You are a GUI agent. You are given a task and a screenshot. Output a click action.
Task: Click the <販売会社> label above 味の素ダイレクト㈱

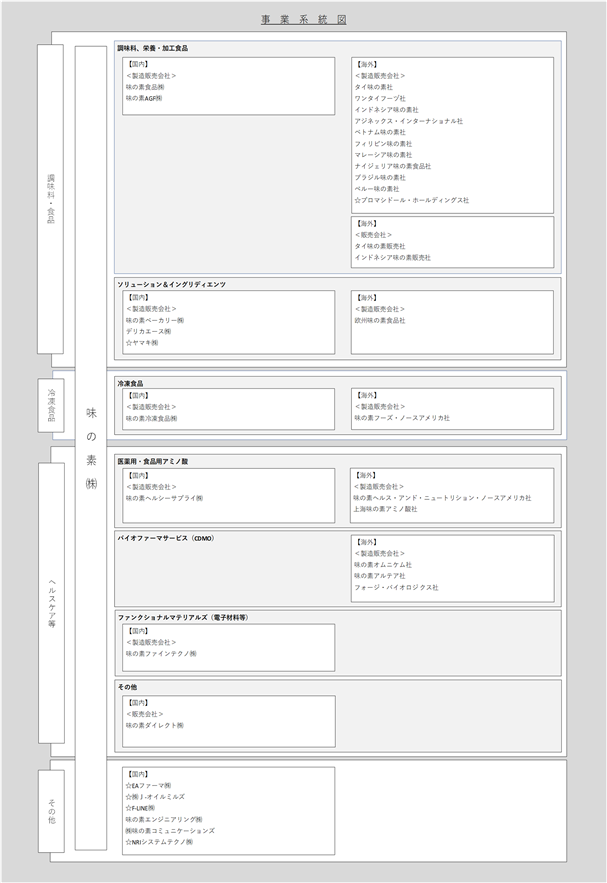145,714
